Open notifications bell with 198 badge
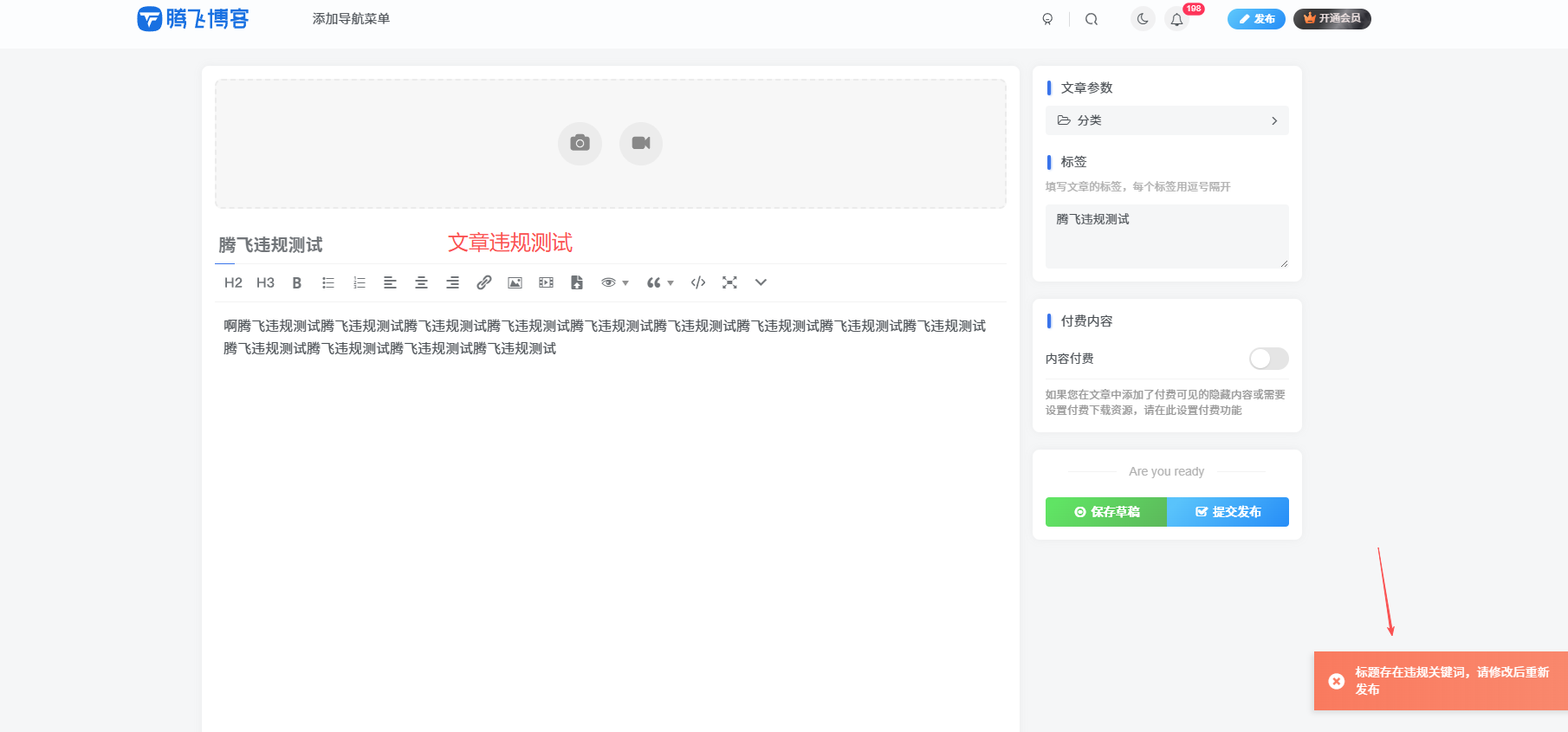This screenshot has width=1568, height=732. pos(1176,19)
